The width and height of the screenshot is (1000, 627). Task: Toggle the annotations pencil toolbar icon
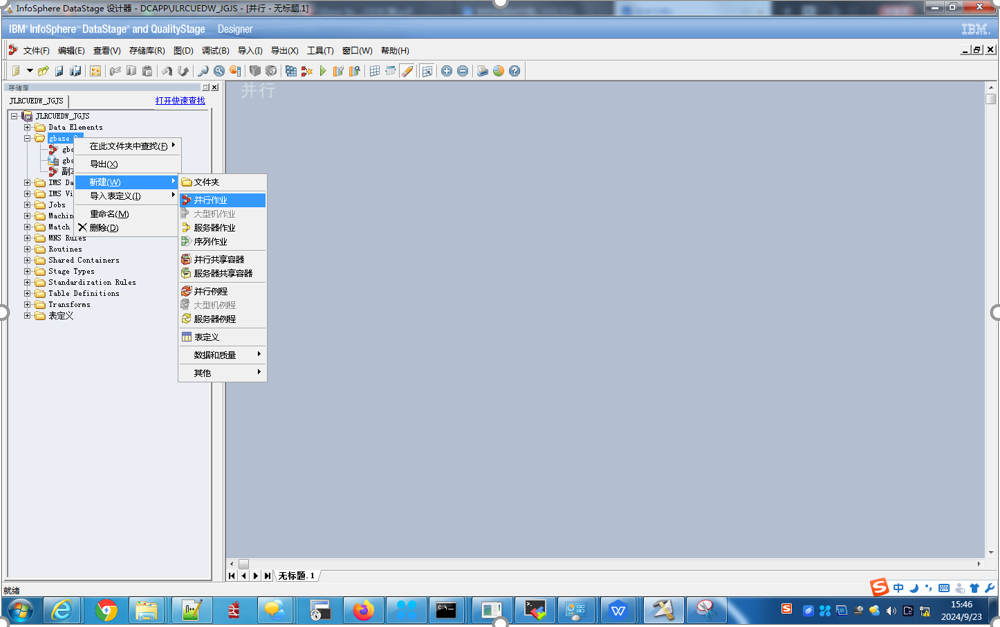pyautogui.click(x=408, y=71)
